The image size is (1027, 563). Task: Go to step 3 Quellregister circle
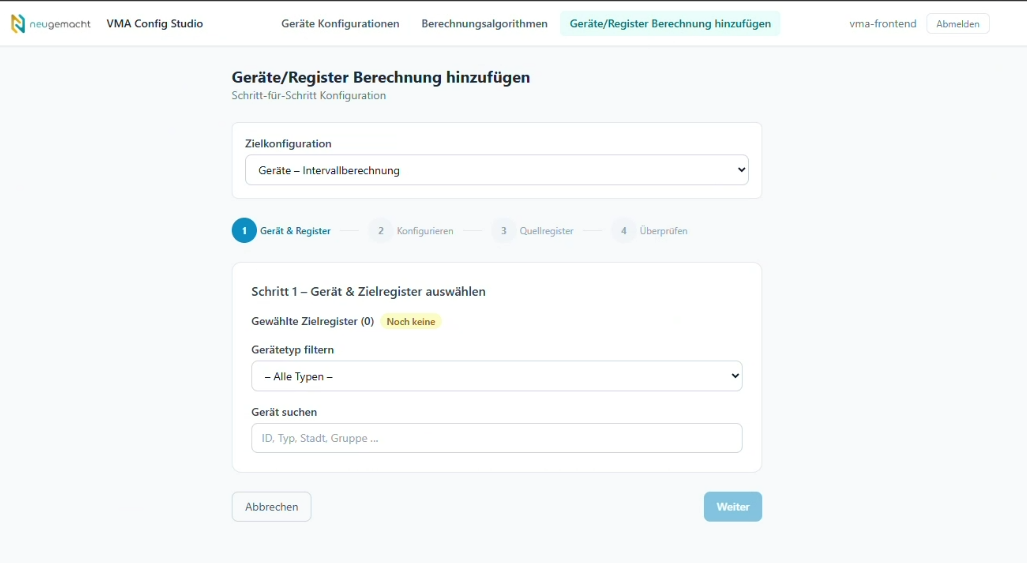[503, 231]
